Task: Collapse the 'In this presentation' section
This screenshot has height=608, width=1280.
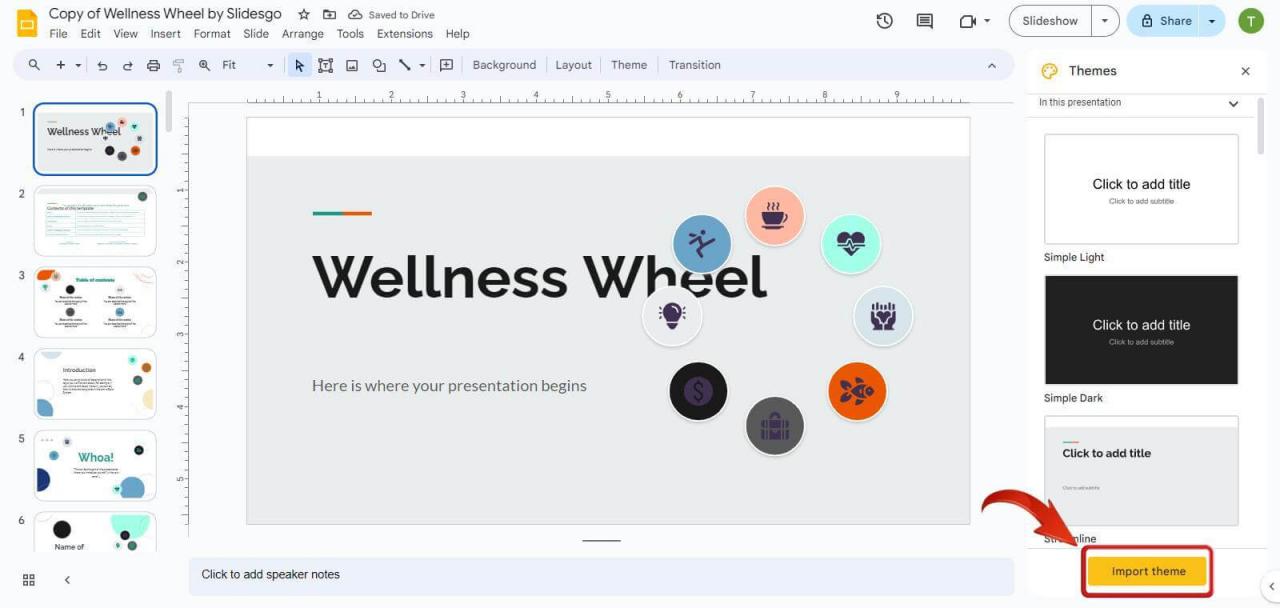Action: (1233, 103)
